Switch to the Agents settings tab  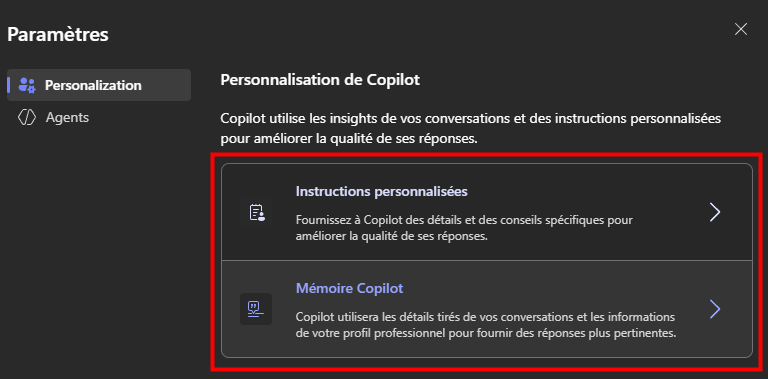point(99,118)
